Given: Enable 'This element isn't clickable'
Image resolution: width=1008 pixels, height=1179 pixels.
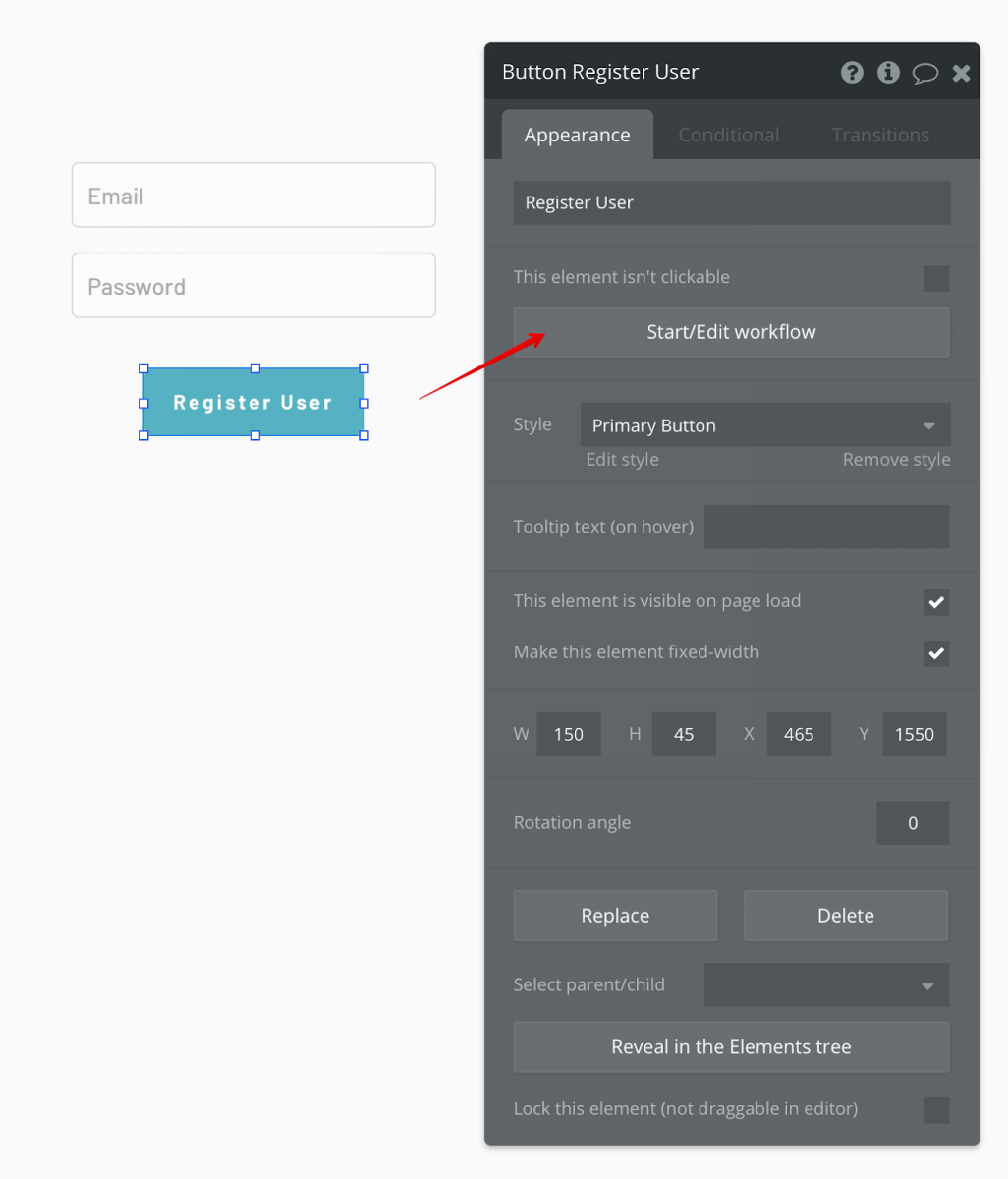Looking at the screenshot, I should pyautogui.click(x=935, y=278).
